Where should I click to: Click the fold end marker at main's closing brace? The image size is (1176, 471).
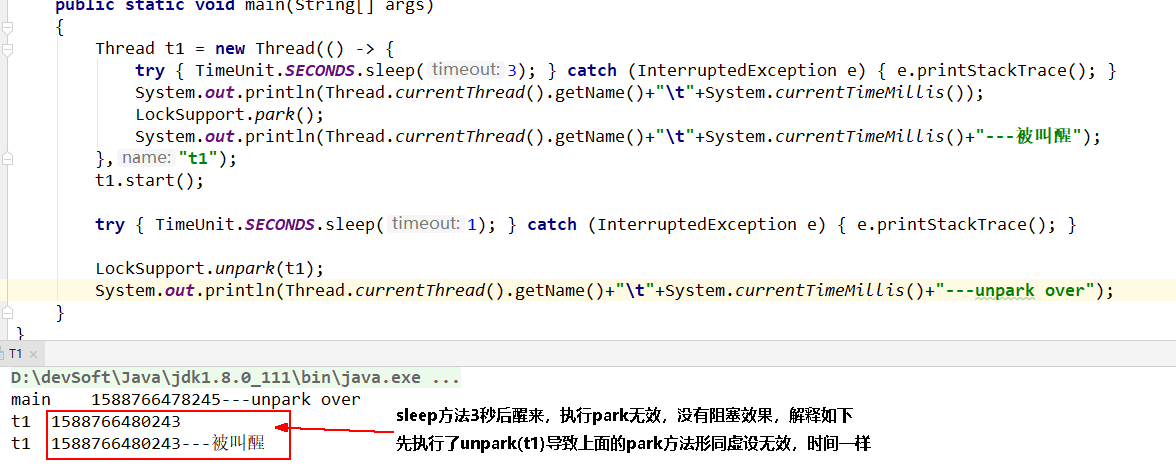[x=8, y=313]
